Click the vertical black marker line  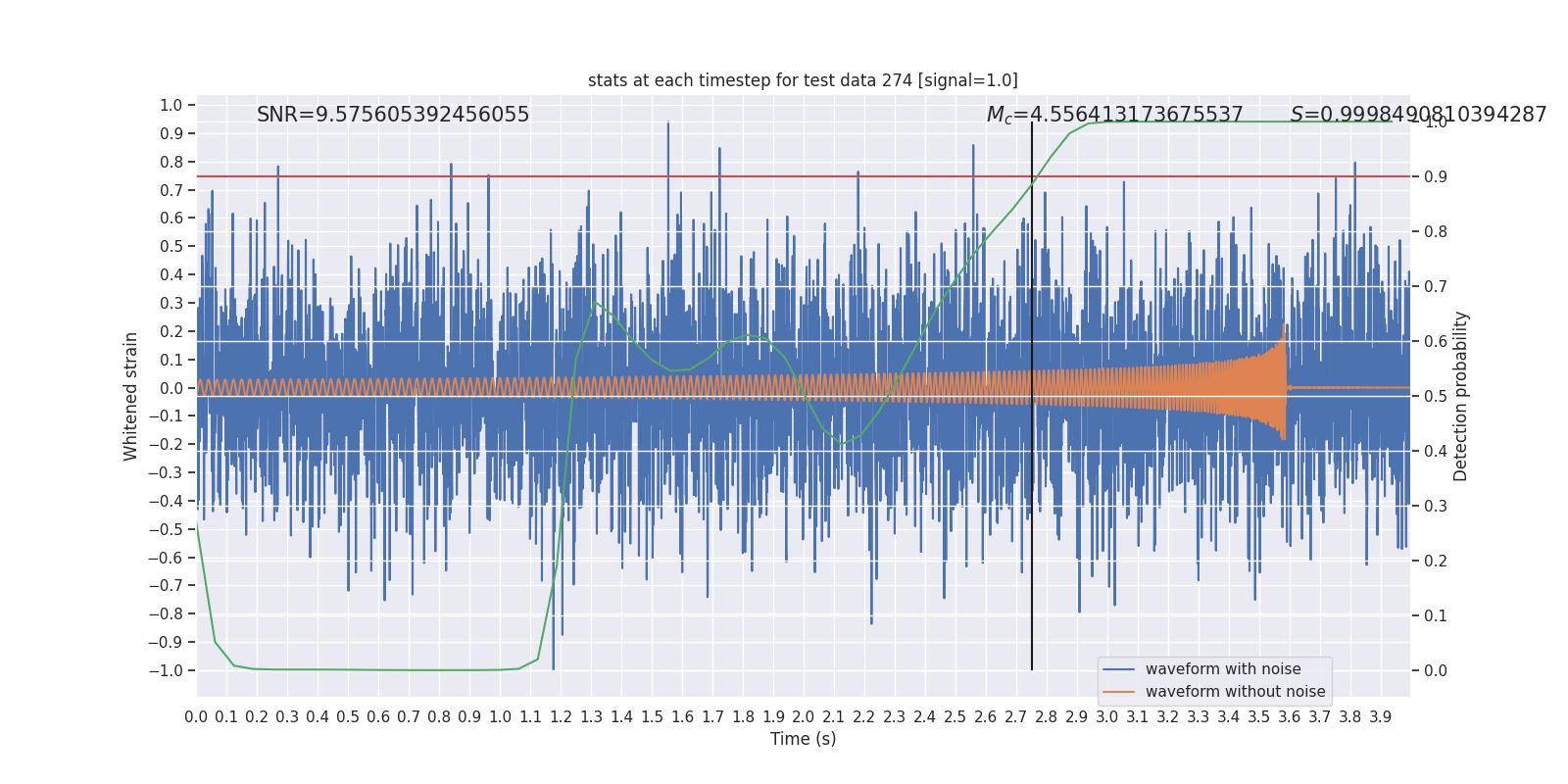click(x=1032, y=396)
